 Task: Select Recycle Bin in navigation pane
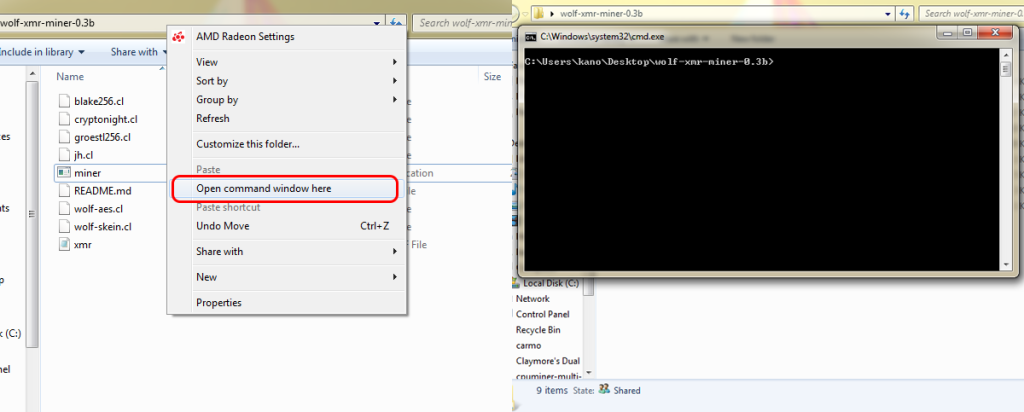pyautogui.click(x=538, y=330)
